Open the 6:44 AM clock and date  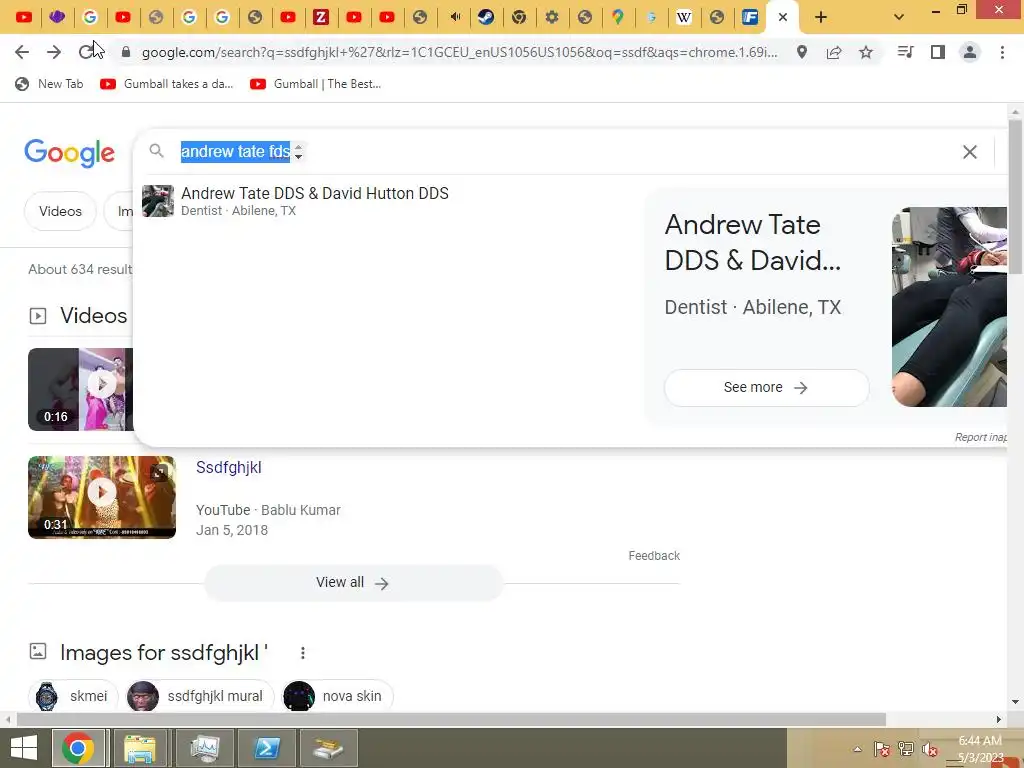click(980, 749)
